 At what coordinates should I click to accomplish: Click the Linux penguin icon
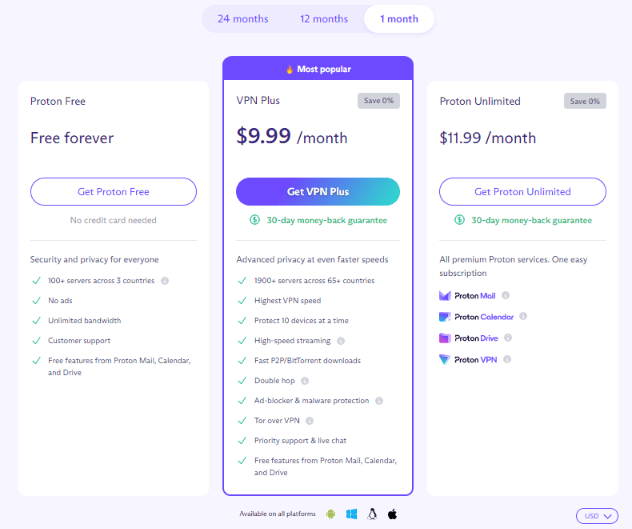(x=372, y=514)
